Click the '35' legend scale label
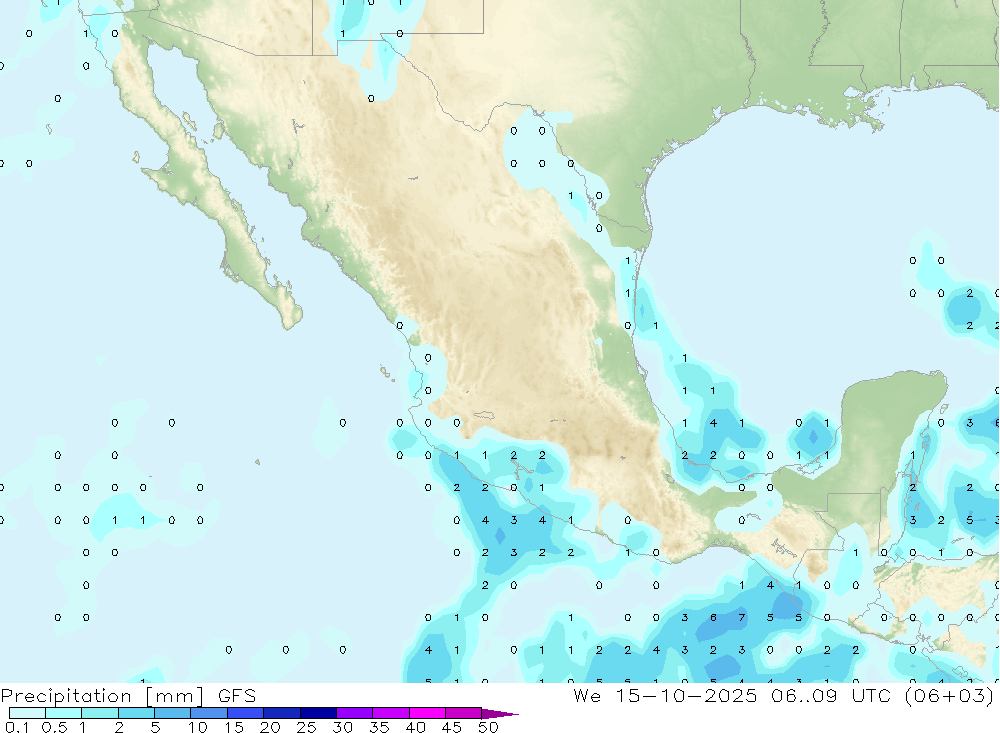Screen dimensions: 1000x733 coord(379,727)
